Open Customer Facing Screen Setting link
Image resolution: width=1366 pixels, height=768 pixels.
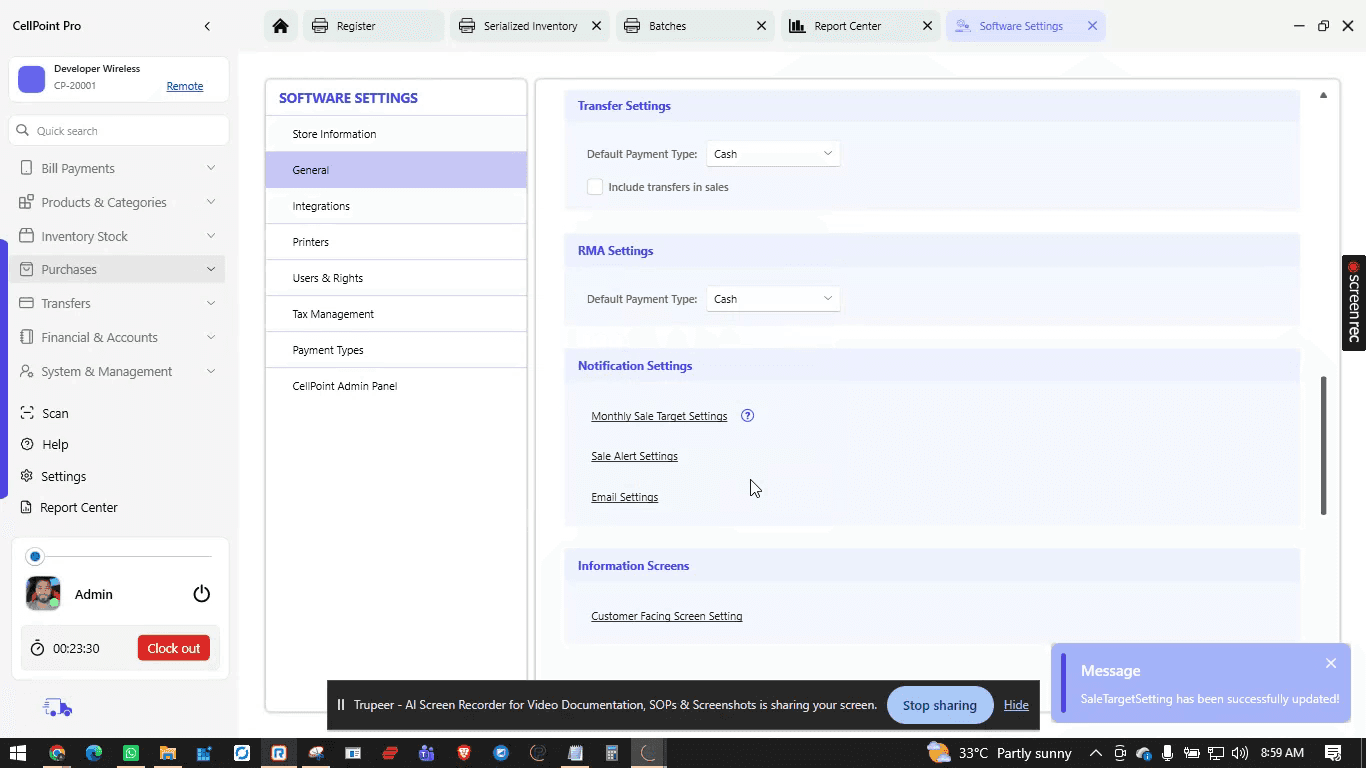(666, 616)
